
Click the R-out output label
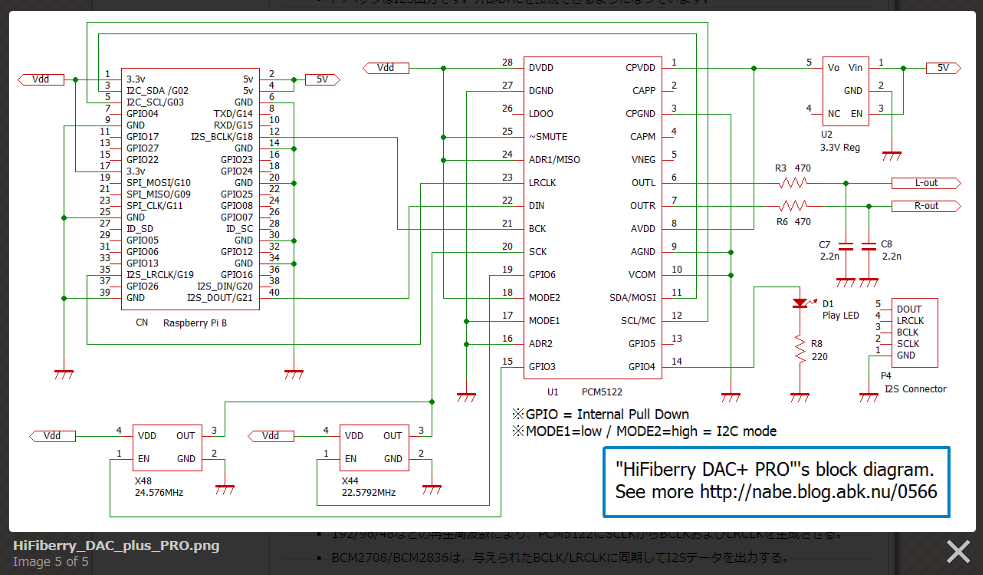(926, 206)
